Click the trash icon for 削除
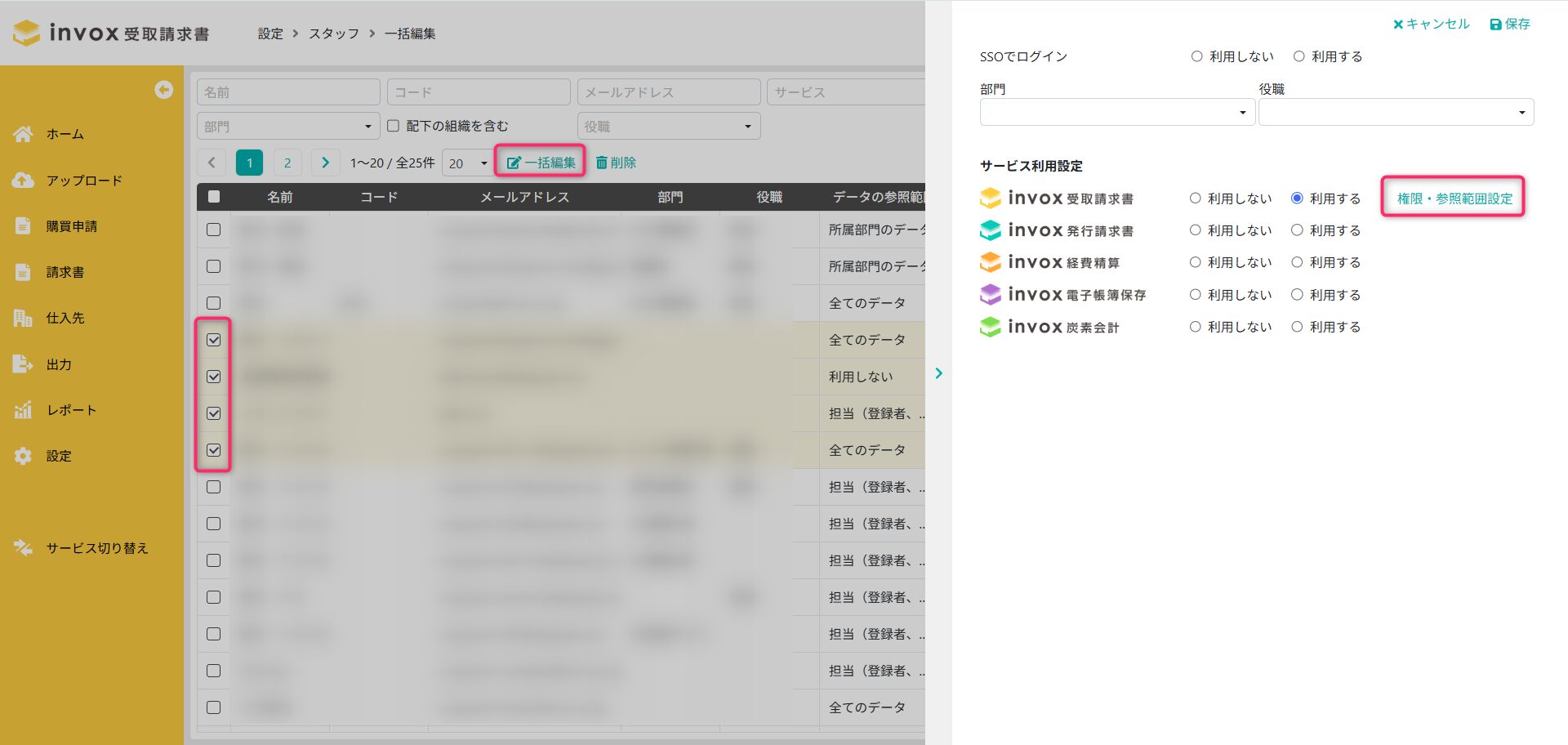1568x745 pixels. pos(602,163)
